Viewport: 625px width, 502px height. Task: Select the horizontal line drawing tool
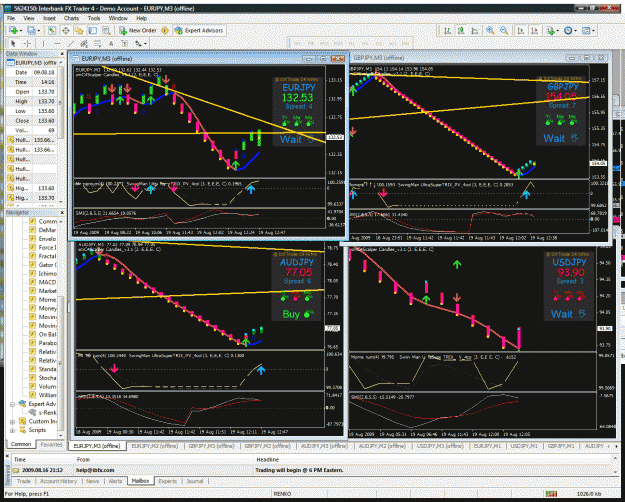point(57,43)
